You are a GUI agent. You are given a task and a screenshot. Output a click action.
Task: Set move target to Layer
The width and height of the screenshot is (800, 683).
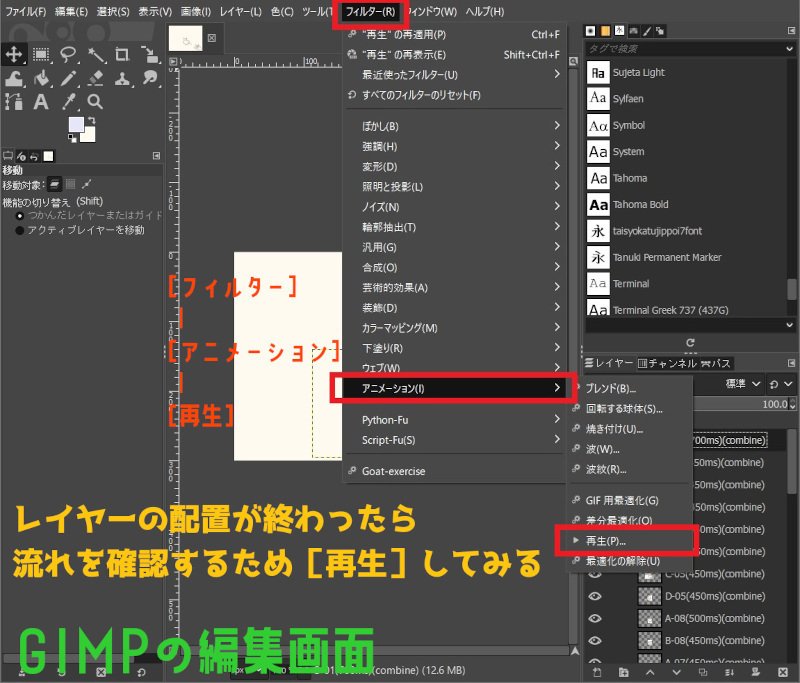click(x=55, y=184)
